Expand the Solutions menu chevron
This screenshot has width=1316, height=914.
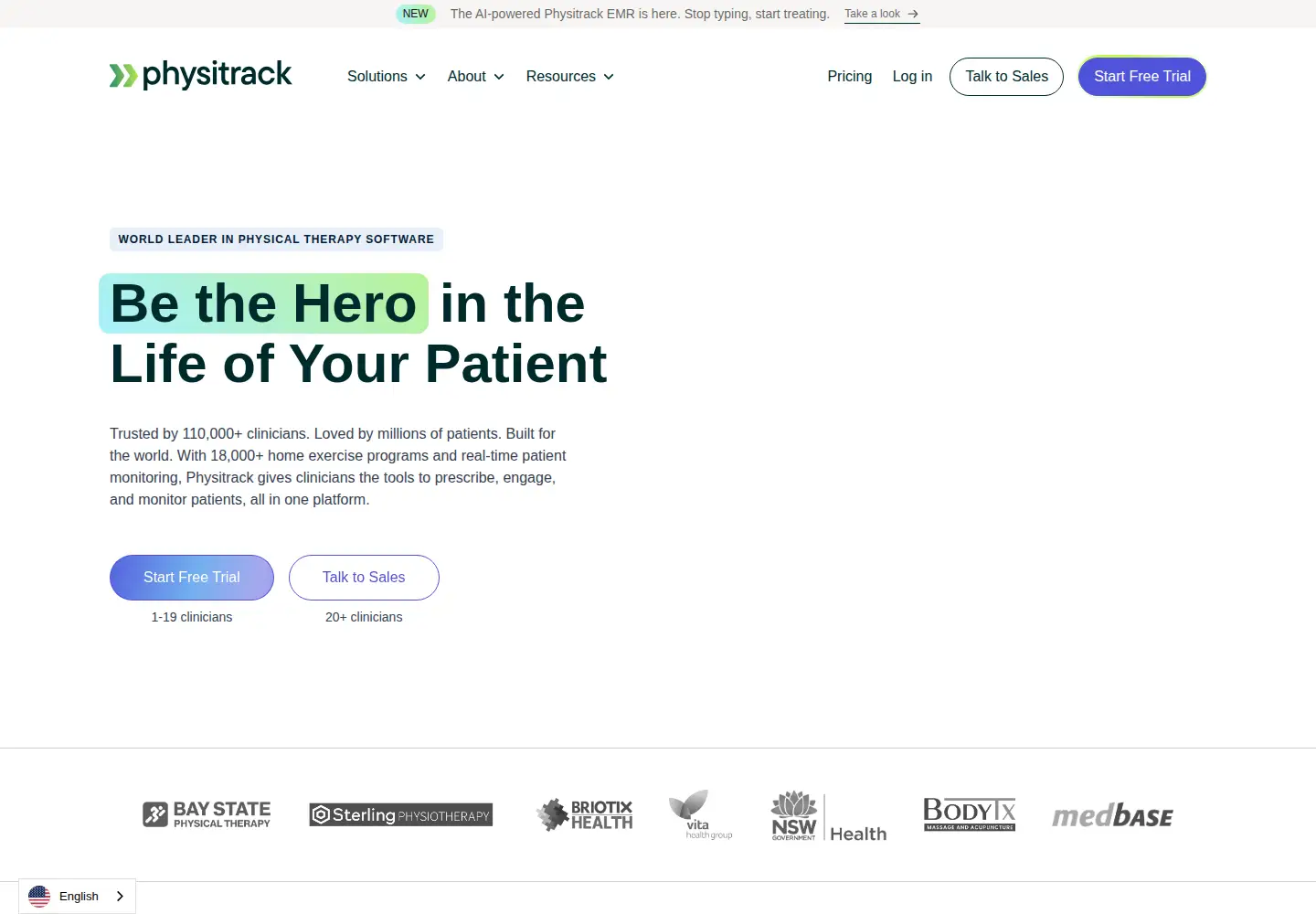coord(420,77)
